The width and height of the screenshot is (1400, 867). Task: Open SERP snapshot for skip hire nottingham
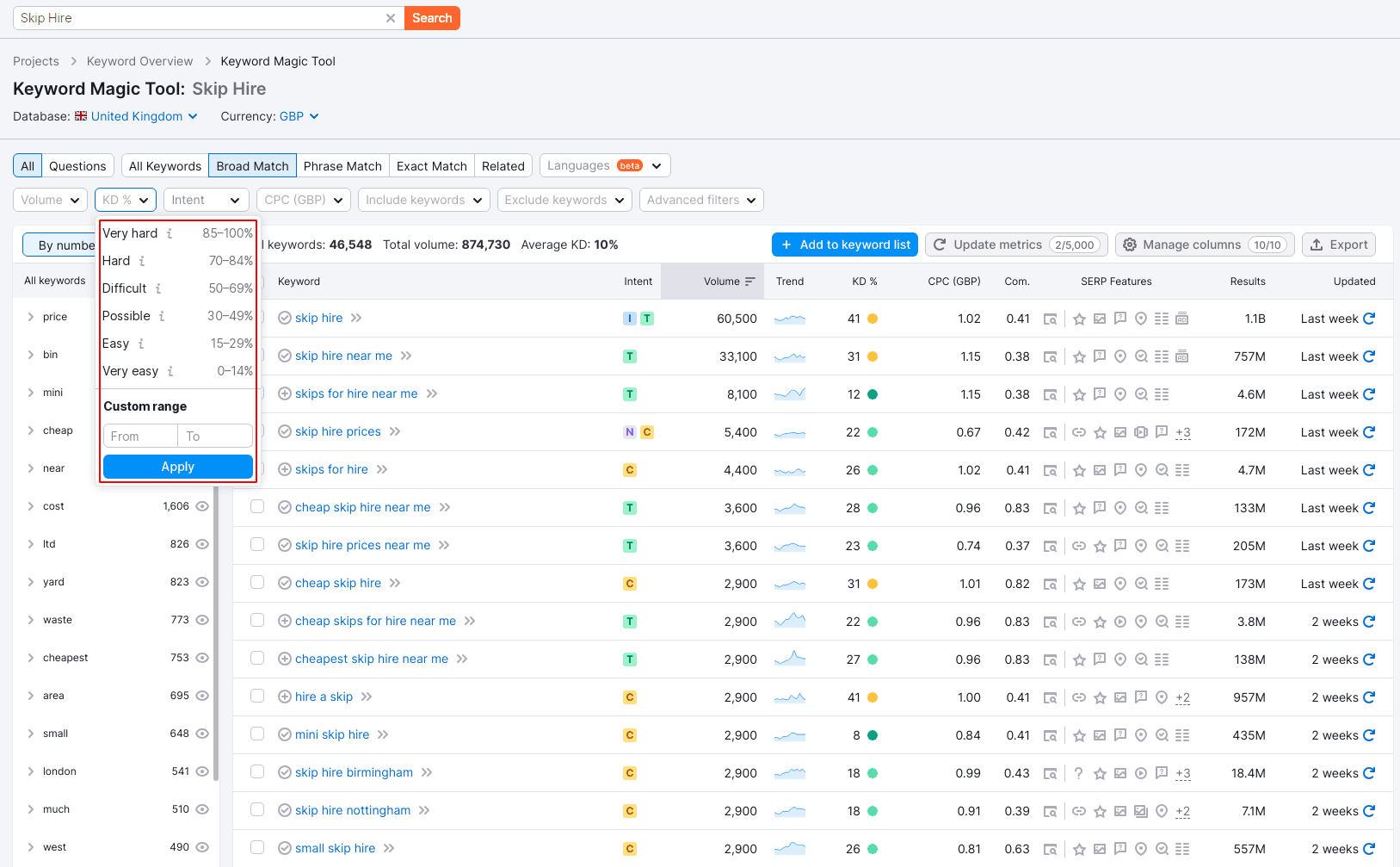point(1050,811)
